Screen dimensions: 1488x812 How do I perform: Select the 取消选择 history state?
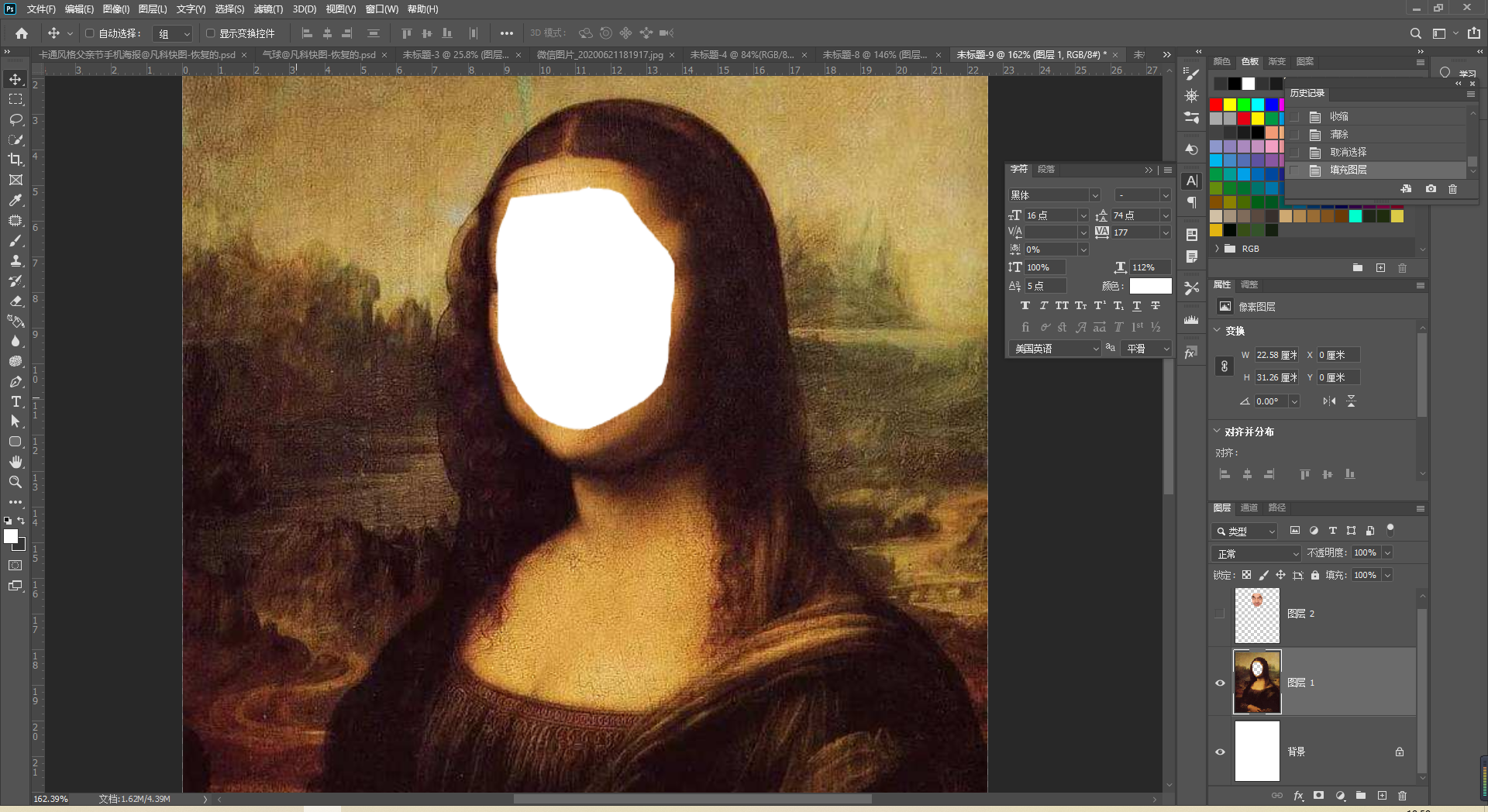pos(1377,152)
